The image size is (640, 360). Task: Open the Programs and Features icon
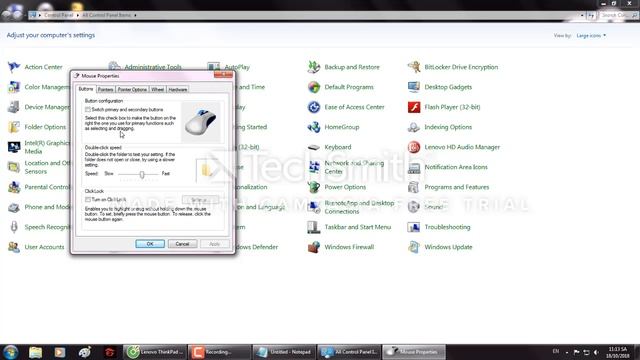pos(414,187)
